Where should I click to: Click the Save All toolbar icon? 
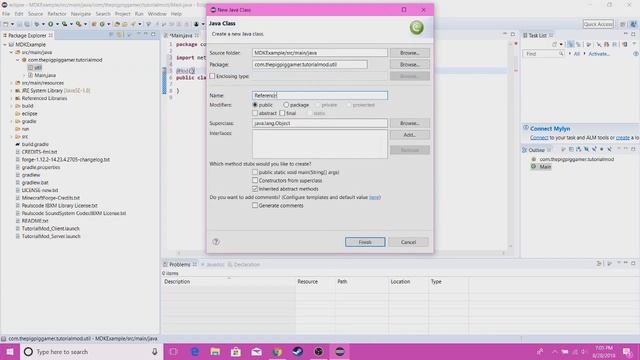[x=27, y=24]
